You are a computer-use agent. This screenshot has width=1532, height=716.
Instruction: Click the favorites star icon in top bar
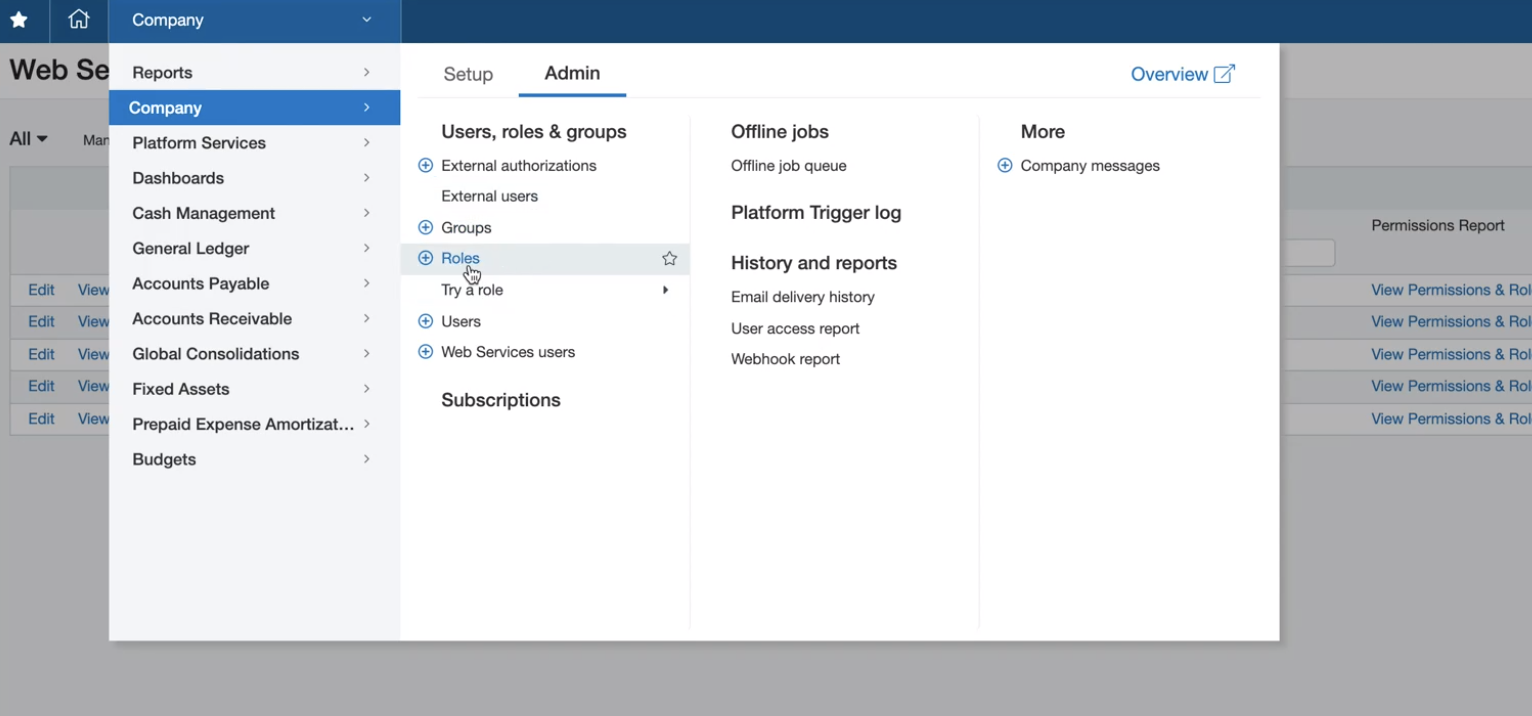coord(19,20)
